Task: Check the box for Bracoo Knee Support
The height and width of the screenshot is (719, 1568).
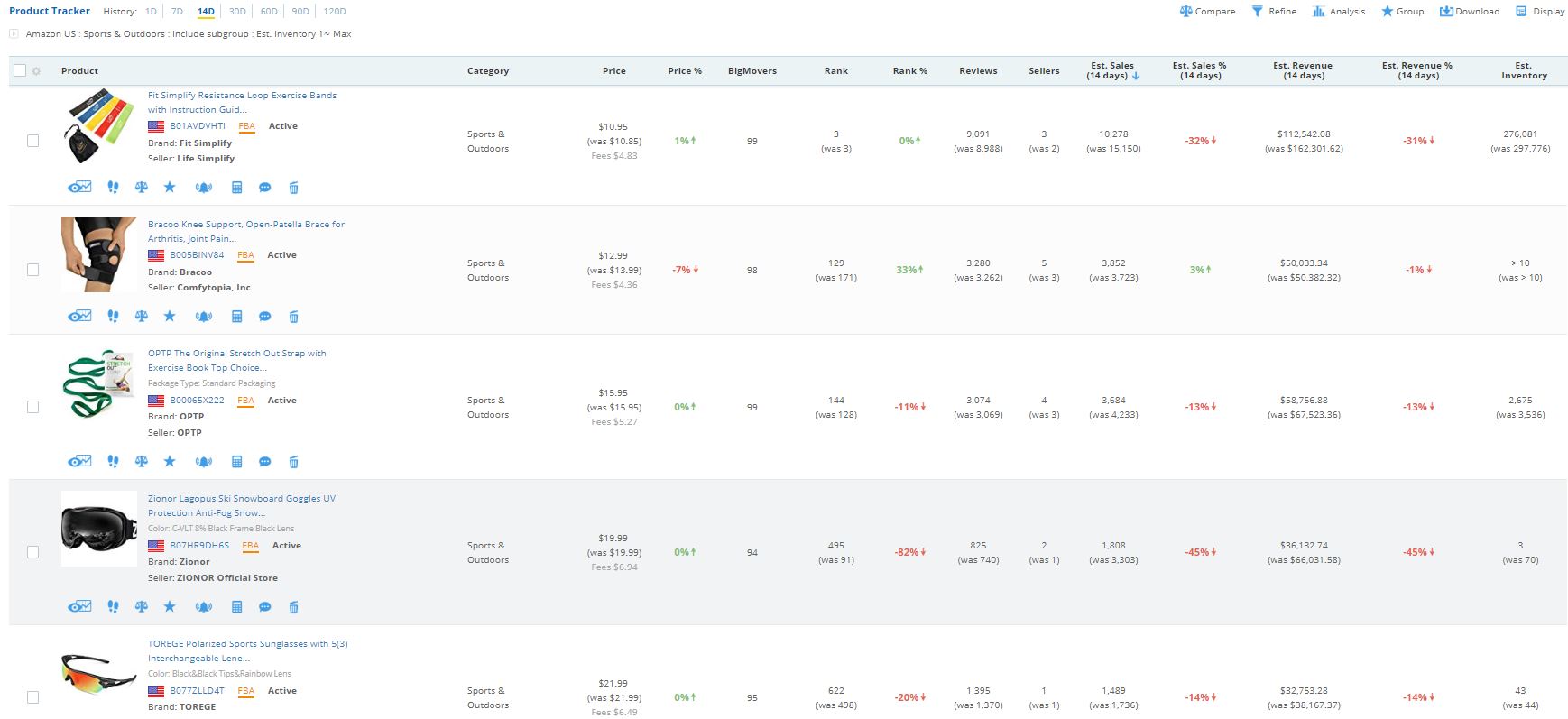Action: [x=33, y=270]
